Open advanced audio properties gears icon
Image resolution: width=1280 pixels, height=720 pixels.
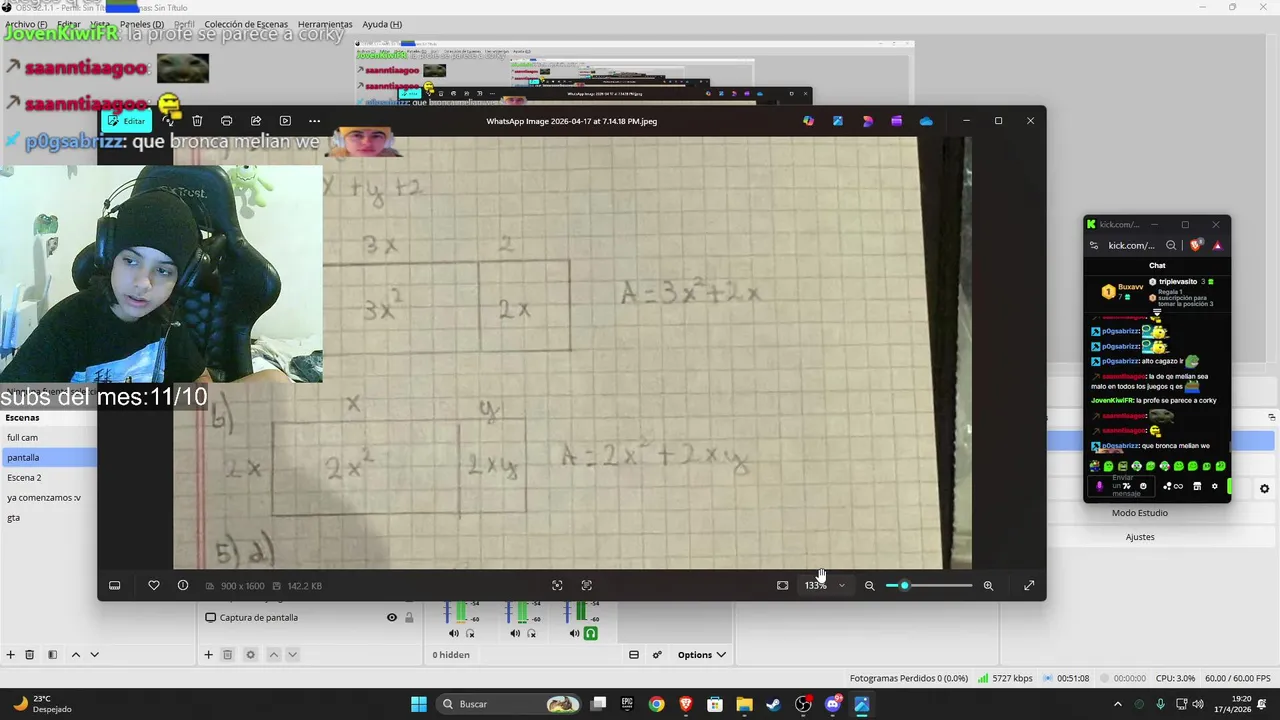pos(657,655)
